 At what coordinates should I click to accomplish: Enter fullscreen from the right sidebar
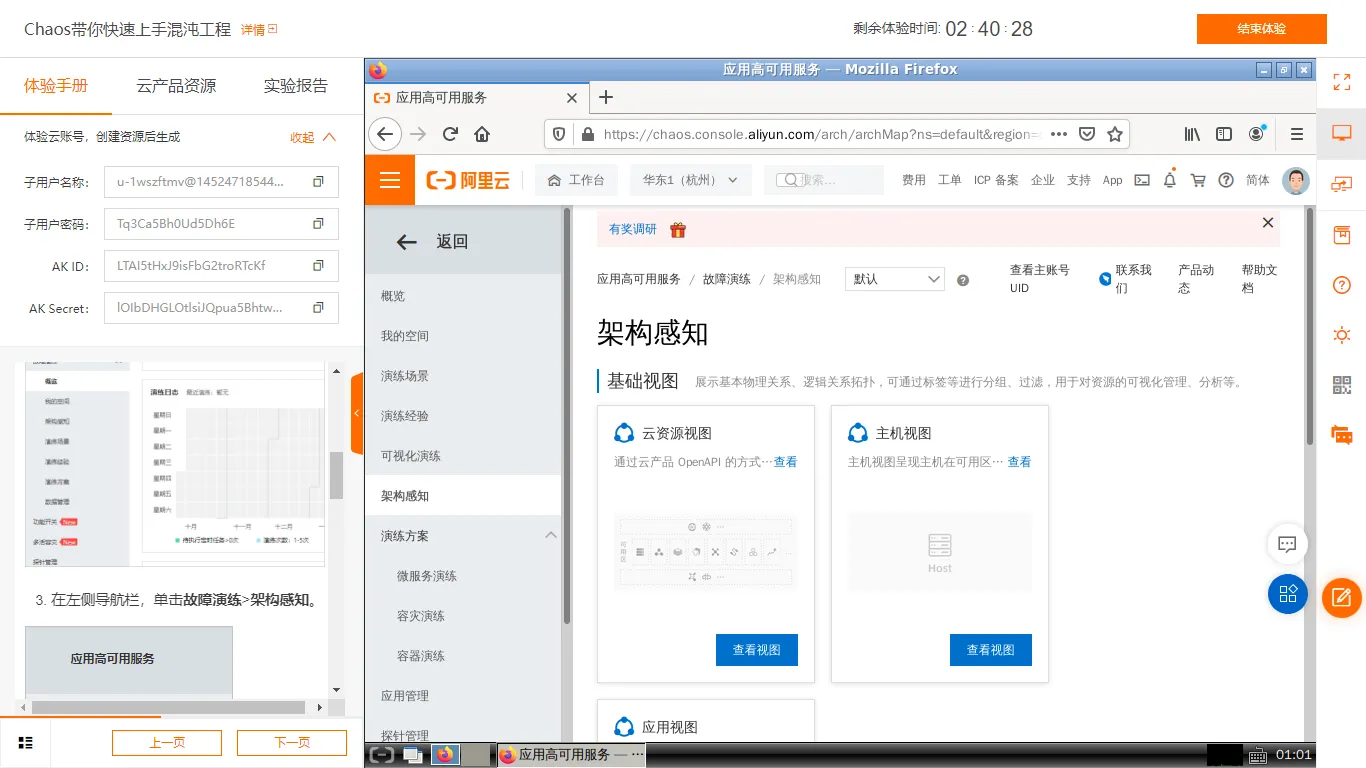(1342, 83)
